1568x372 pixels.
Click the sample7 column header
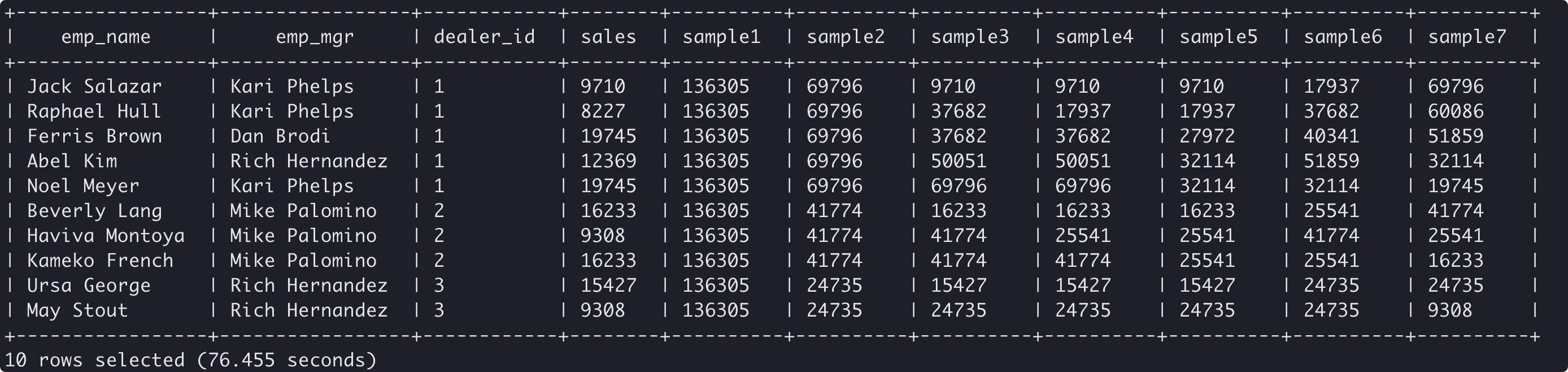click(1467, 37)
